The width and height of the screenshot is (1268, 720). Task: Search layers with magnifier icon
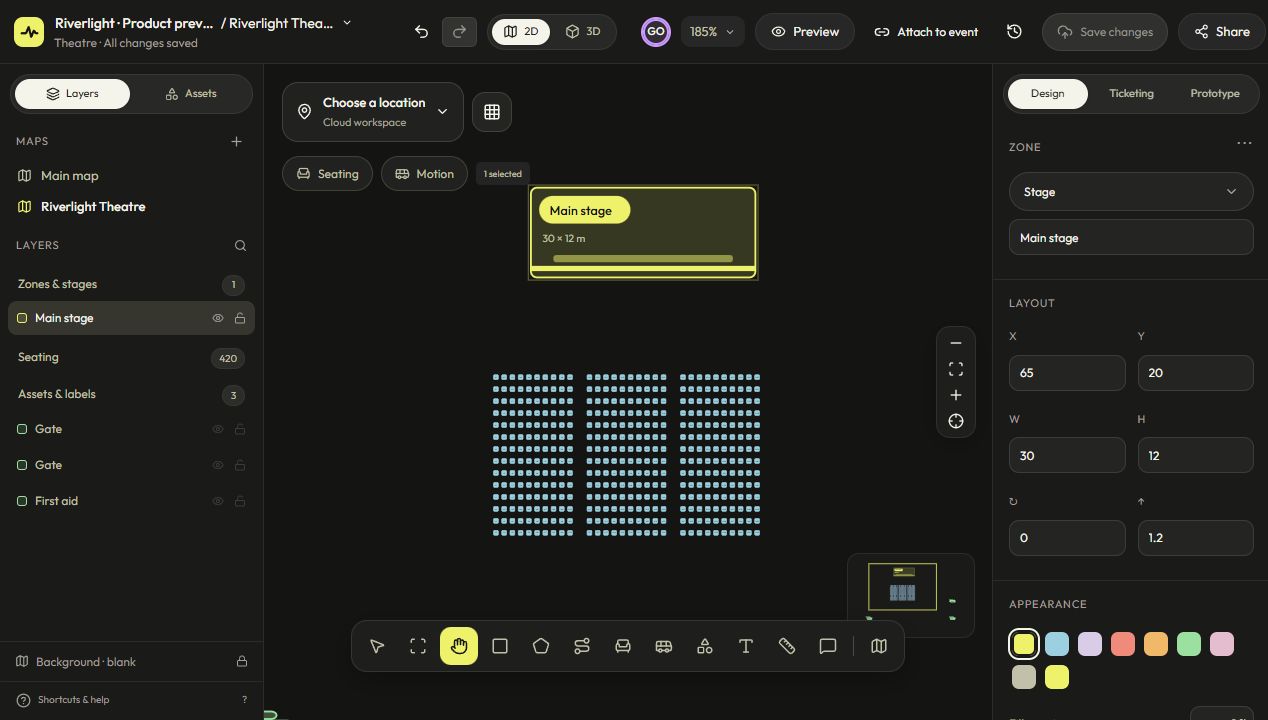(x=240, y=245)
